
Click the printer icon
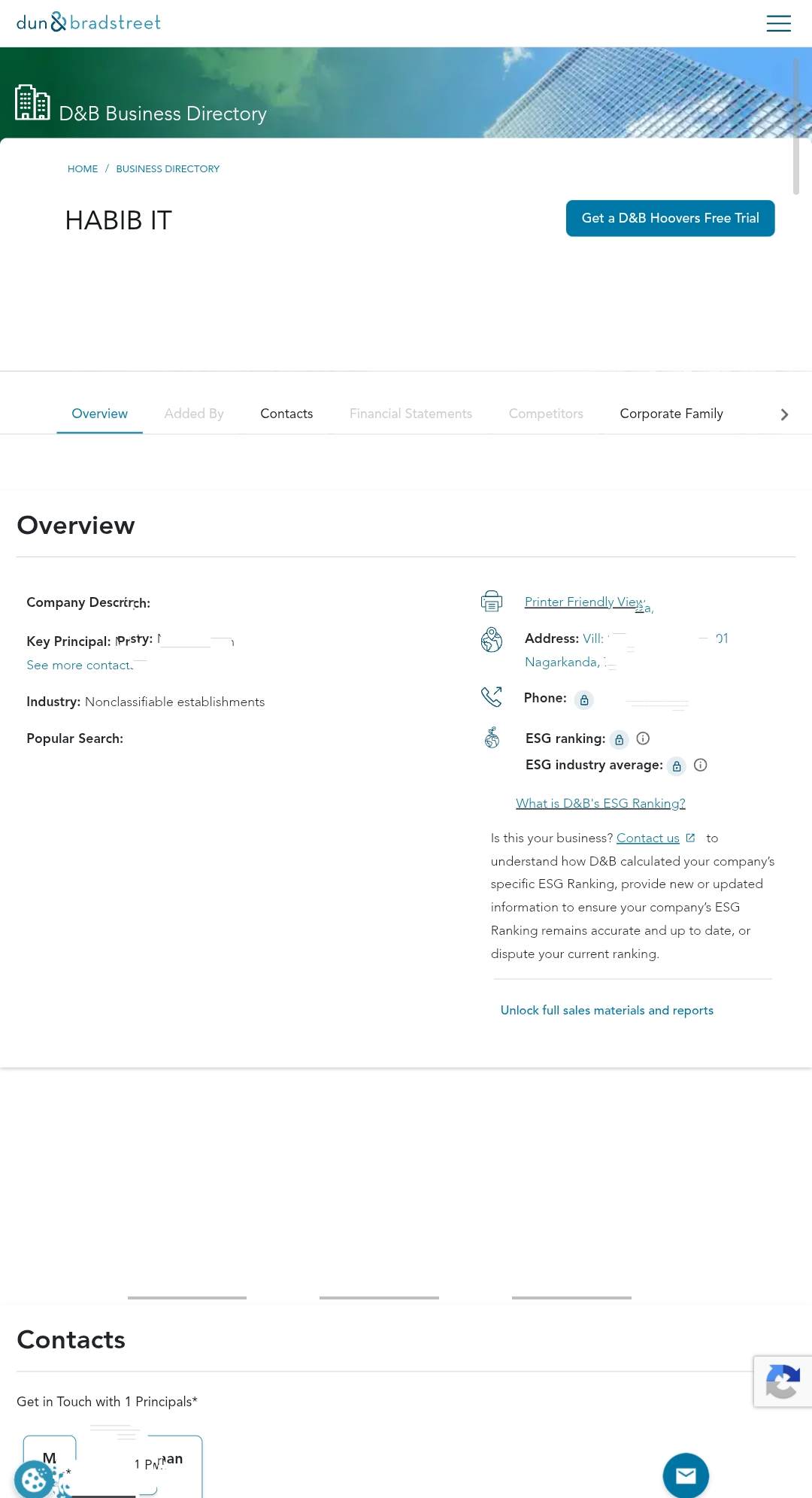[492, 602]
